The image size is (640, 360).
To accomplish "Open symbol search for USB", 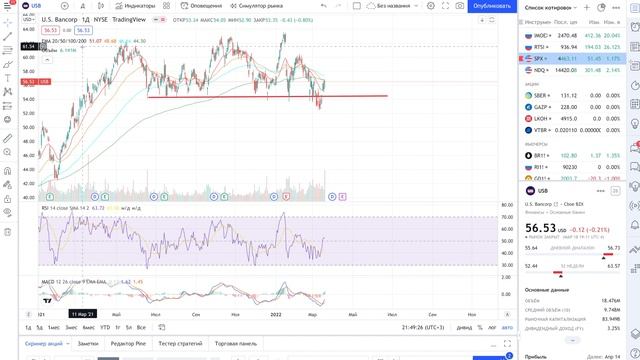I will (x=32, y=6).
